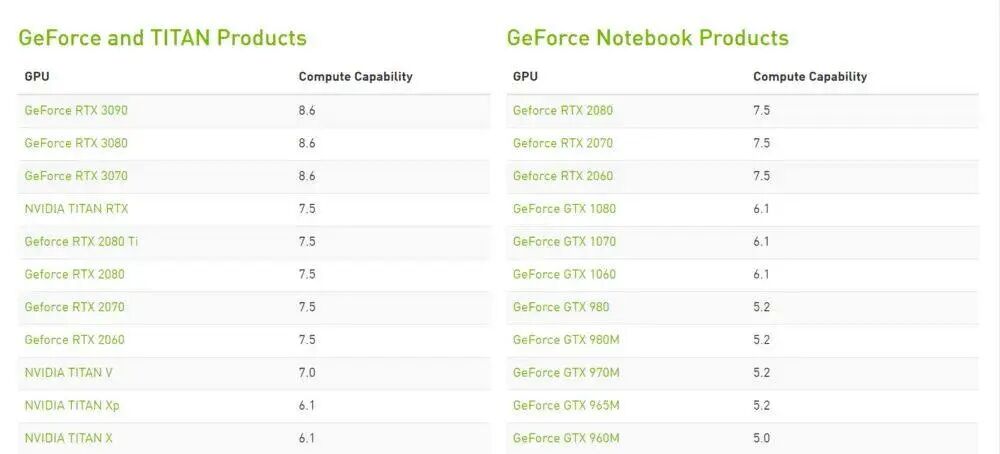
Task: Select GeForce GTX 1070 notebook link
Action: coord(564,241)
